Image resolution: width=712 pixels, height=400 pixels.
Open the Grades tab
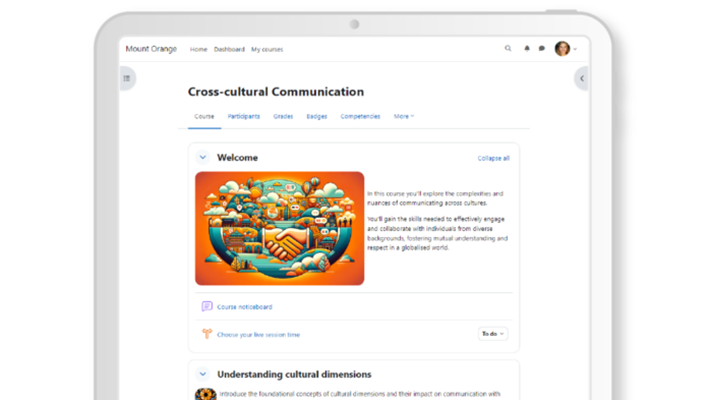click(283, 116)
